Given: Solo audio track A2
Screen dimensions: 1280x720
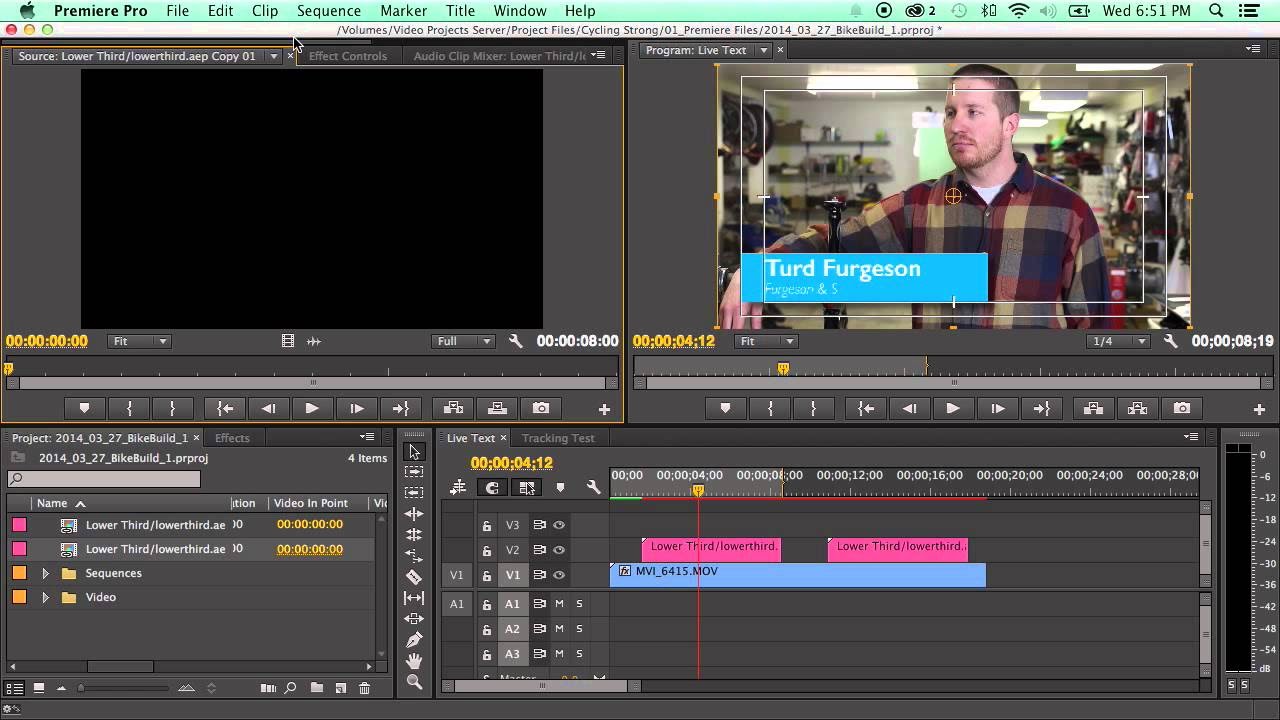Looking at the screenshot, I should tap(578, 629).
